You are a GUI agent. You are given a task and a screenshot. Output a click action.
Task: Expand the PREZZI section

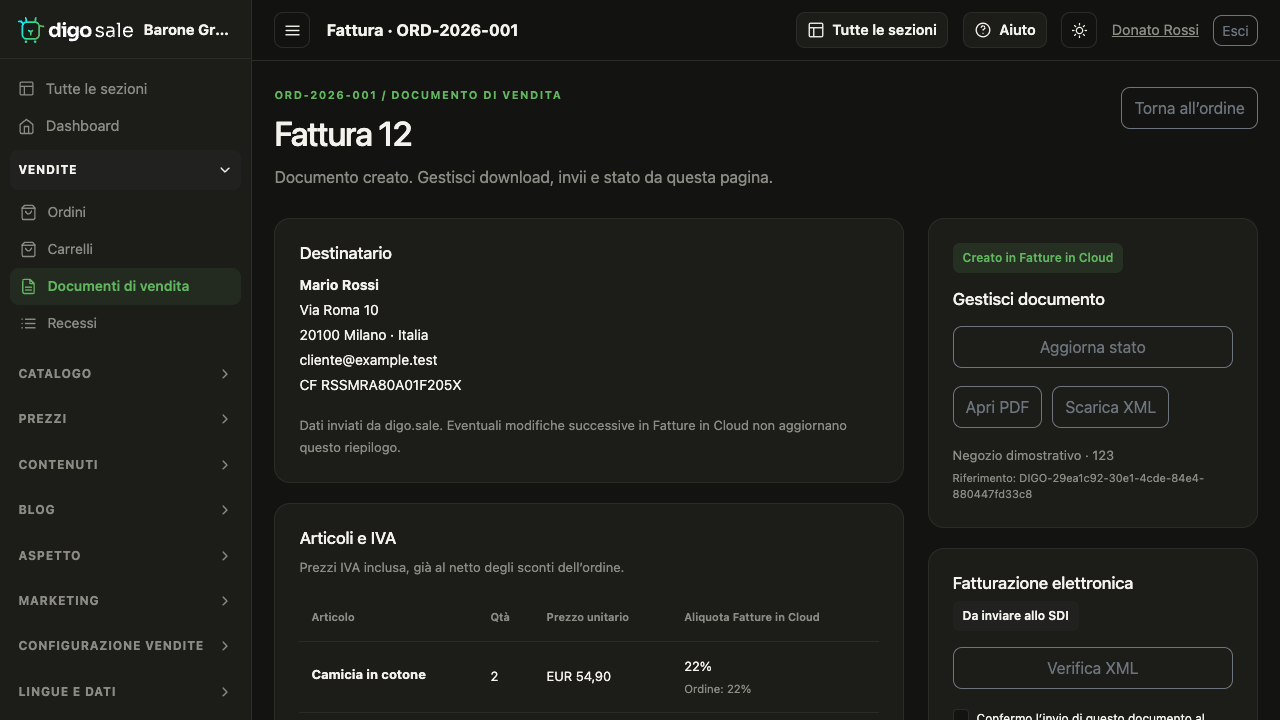[125, 419]
